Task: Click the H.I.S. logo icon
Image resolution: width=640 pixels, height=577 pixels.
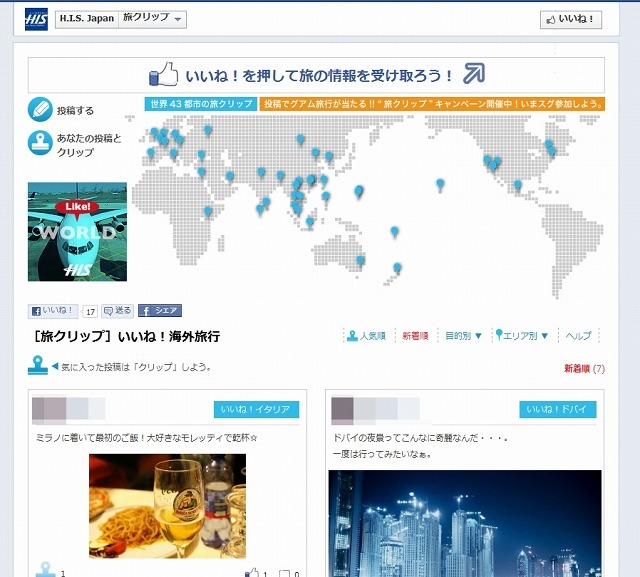Action: pyautogui.click(x=36, y=20)
